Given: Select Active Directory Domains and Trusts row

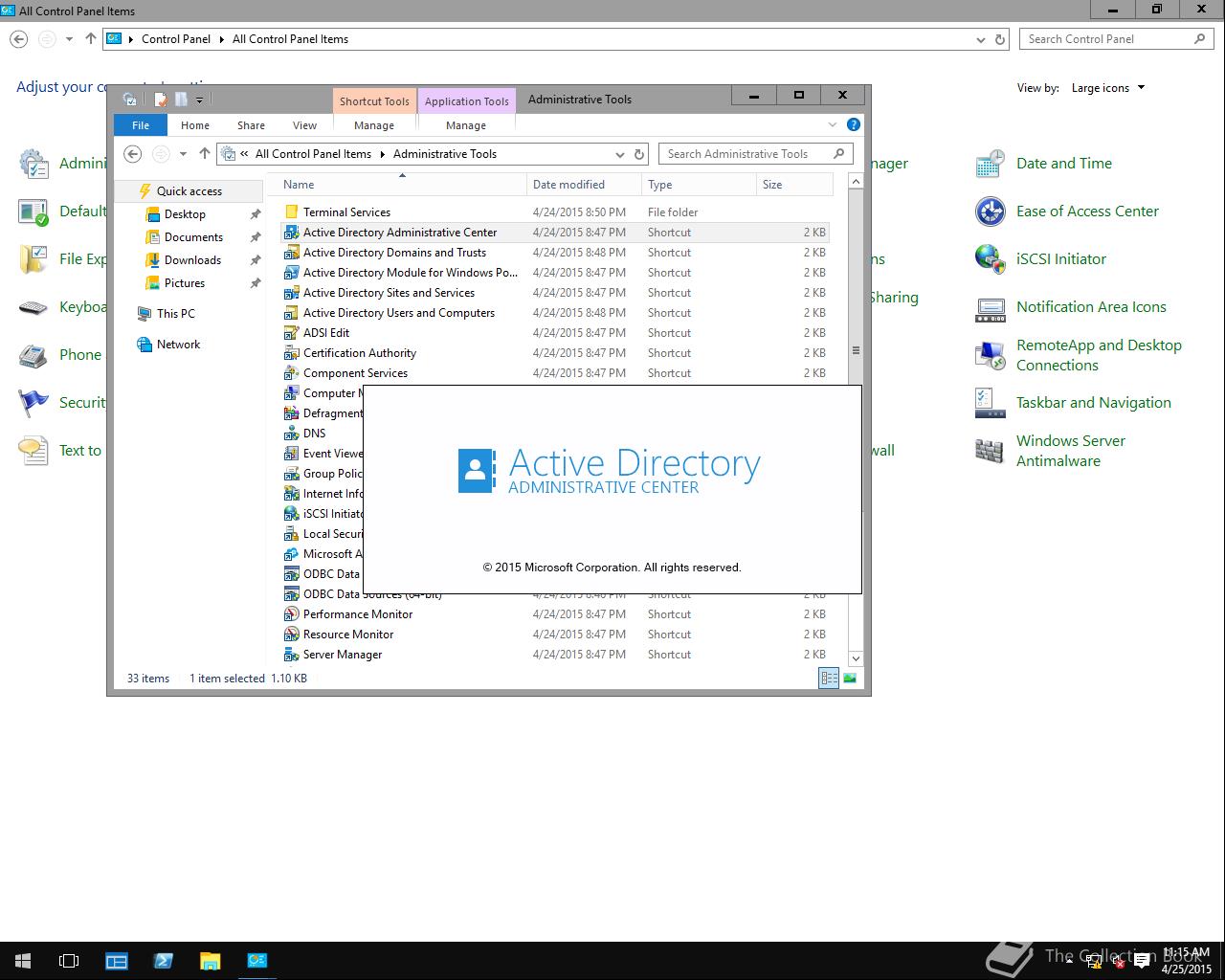Looking at the screenshot, I should 555,253.
